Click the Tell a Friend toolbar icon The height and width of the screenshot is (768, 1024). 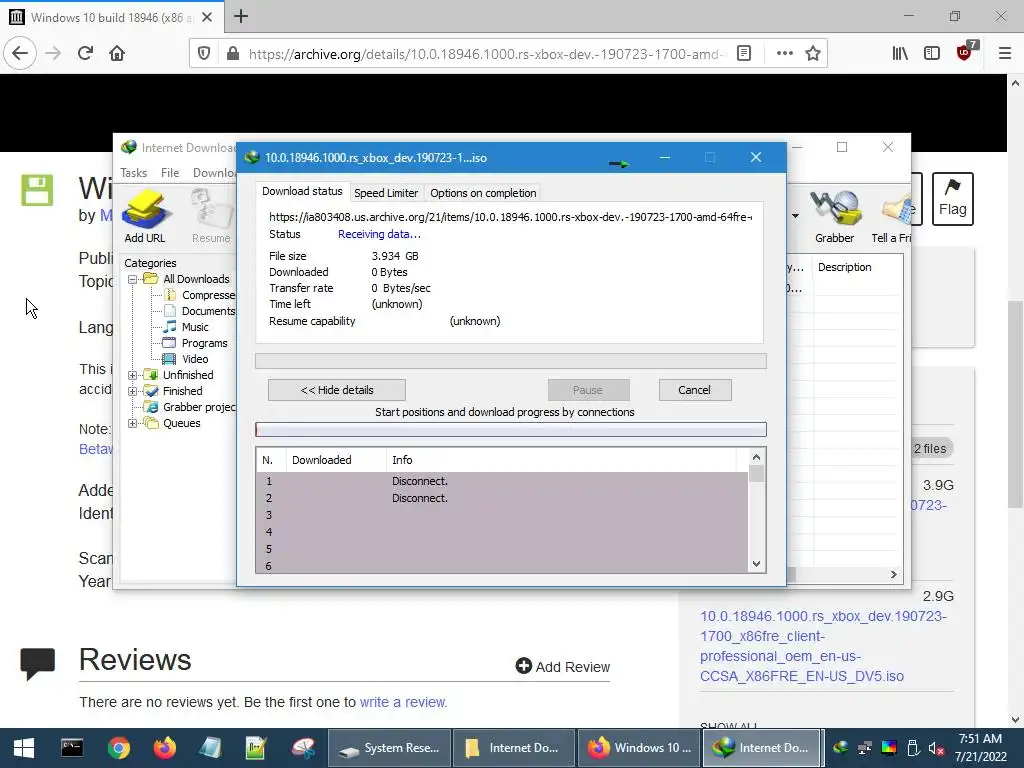pos(891,216)
